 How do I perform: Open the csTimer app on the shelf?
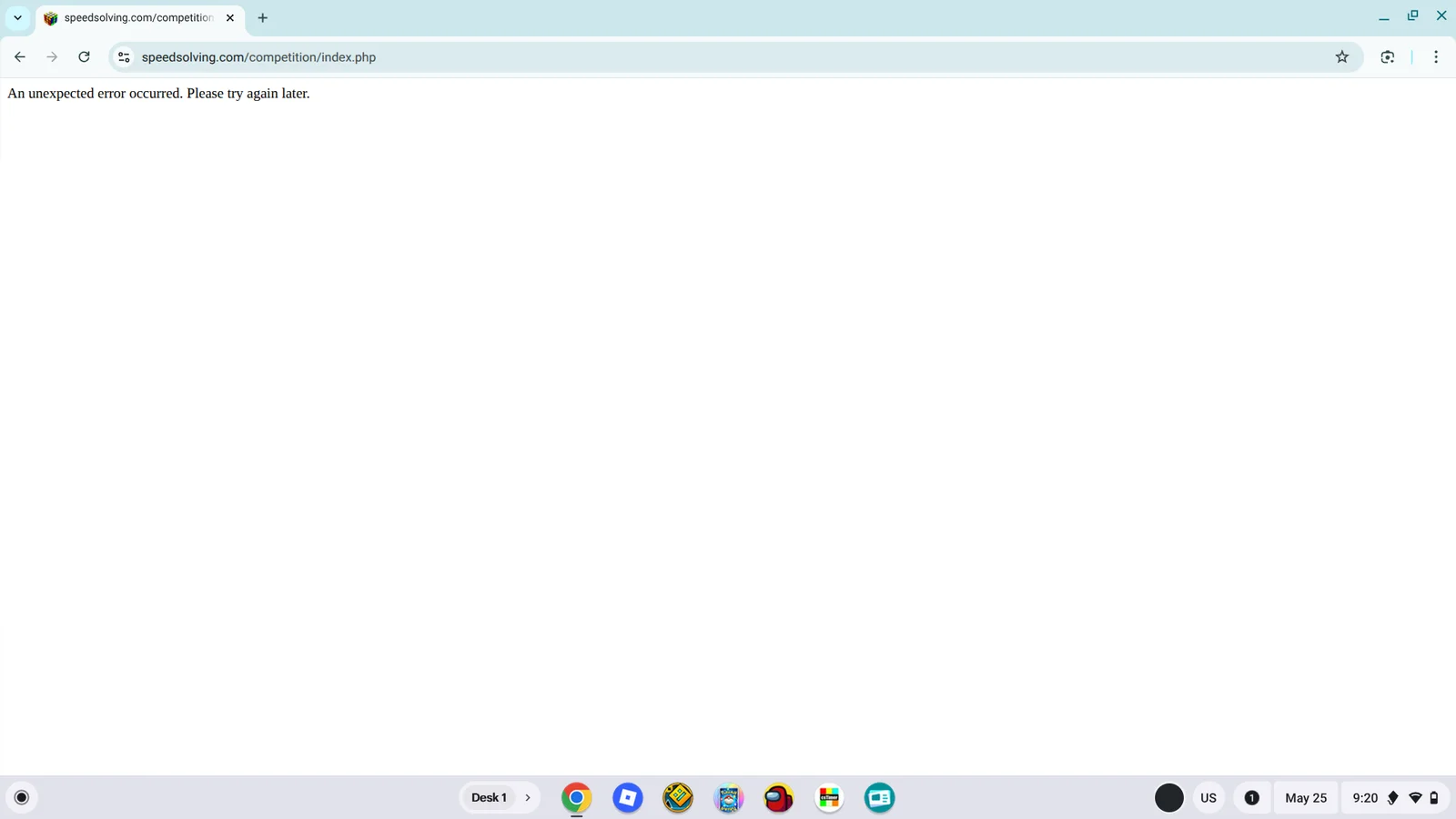coord(829,798)
